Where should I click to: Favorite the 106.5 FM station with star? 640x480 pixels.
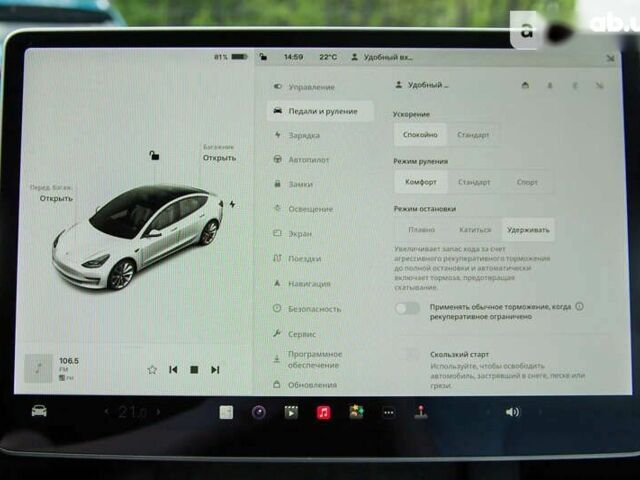pos(152,369)
